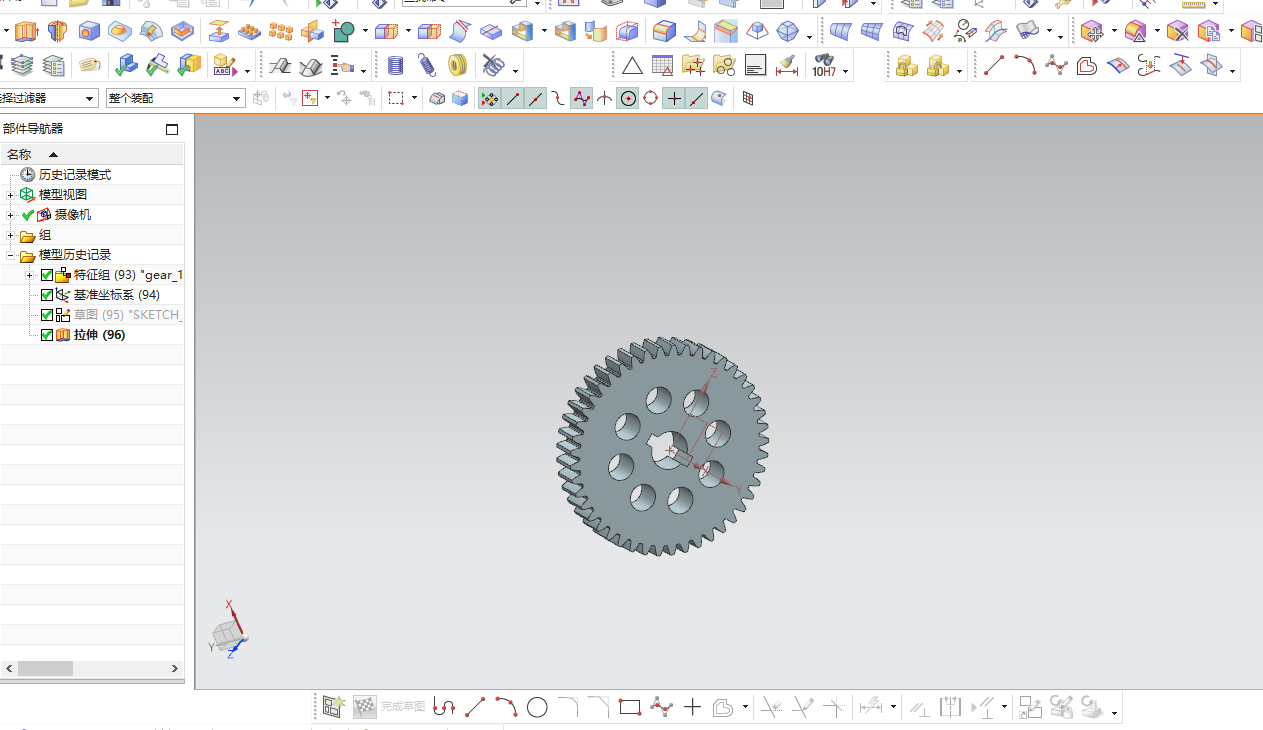
Task: Open the 整个装配 selection scope dropdown
Action: coord(237,98)
